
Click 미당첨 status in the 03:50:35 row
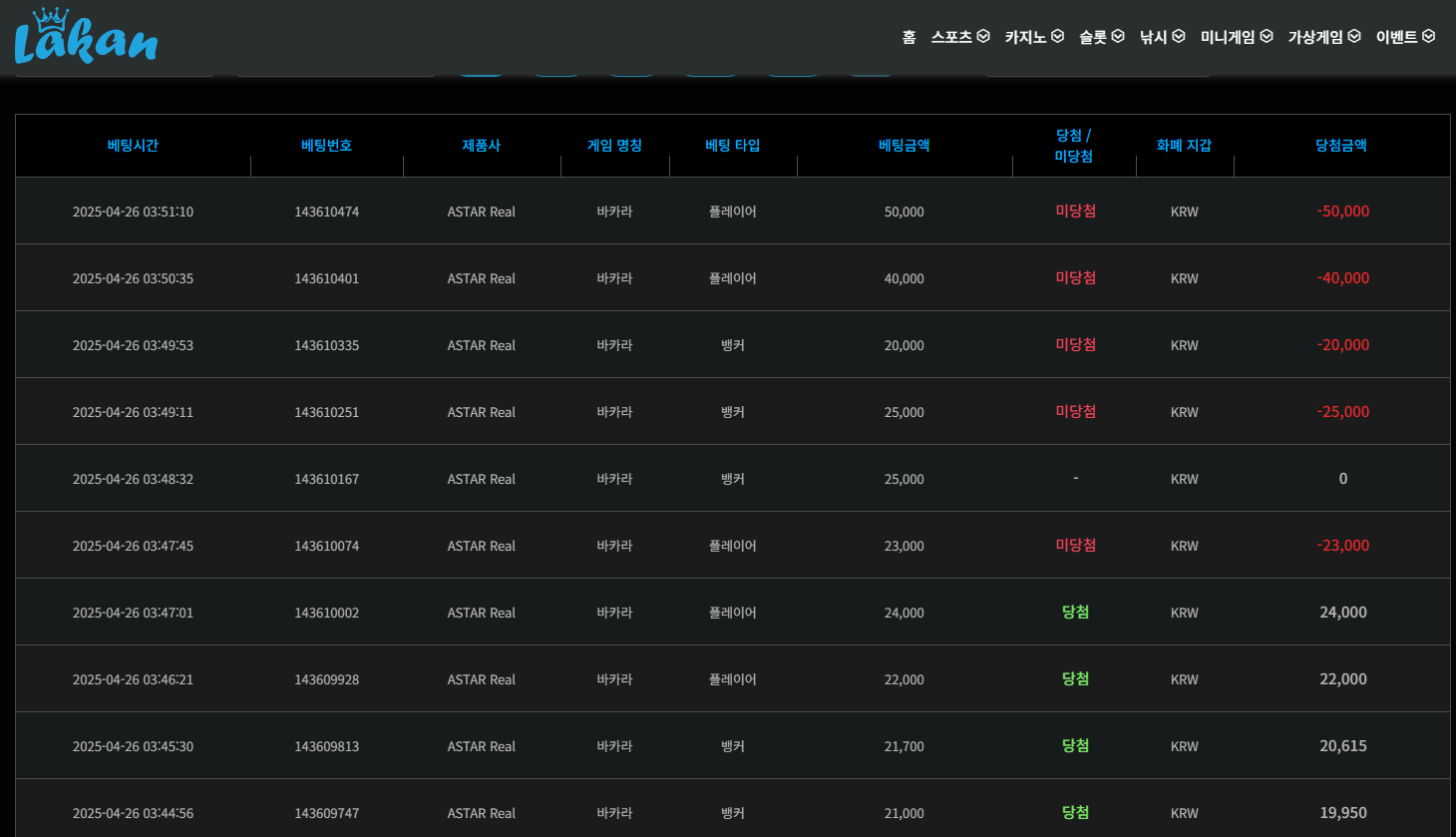click(1075, 278)
